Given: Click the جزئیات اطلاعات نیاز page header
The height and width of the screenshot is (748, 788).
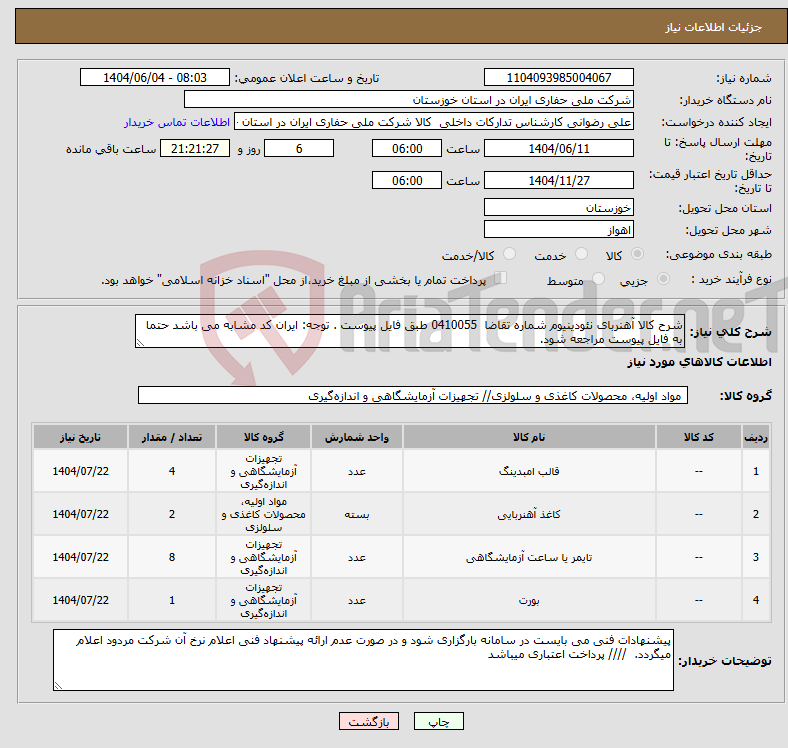Looking at the screenshot, I should click(714, 27).
